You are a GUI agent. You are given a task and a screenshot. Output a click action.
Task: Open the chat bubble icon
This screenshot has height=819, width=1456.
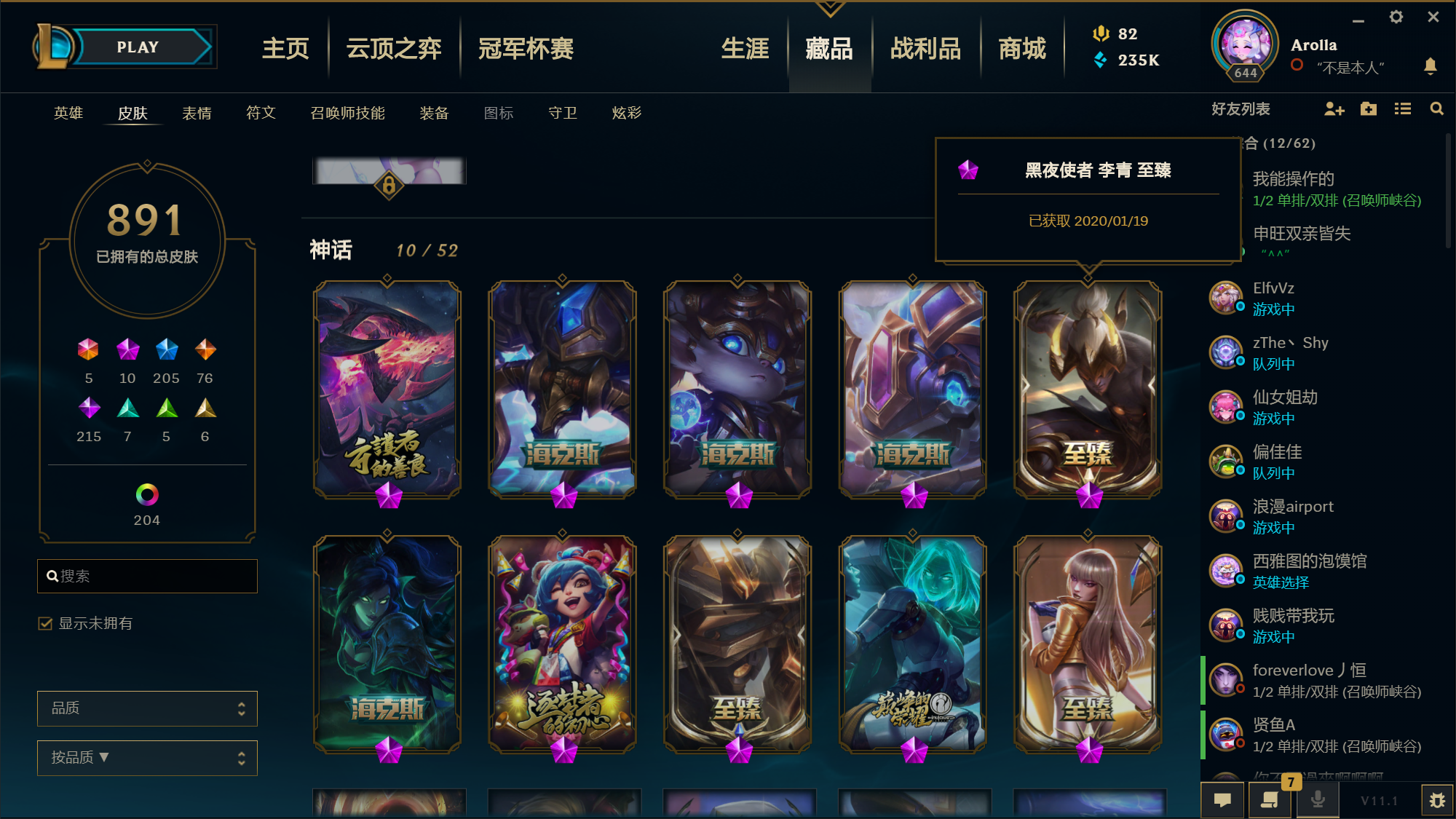1223,800
